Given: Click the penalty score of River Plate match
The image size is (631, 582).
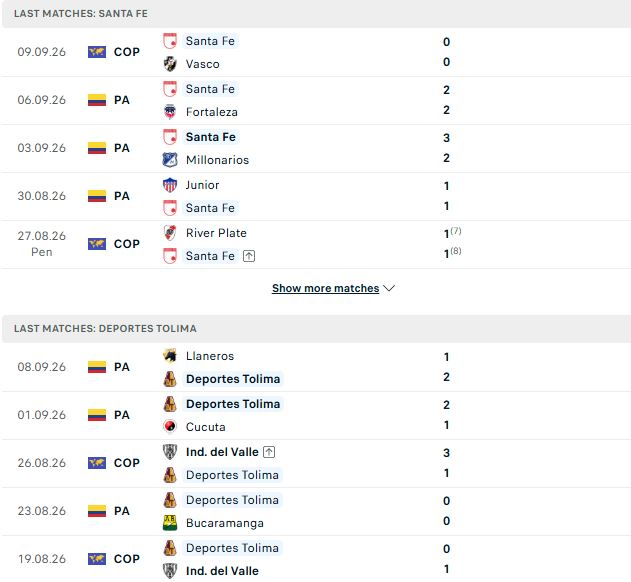Looking at the screenshot, I should 456,231.
